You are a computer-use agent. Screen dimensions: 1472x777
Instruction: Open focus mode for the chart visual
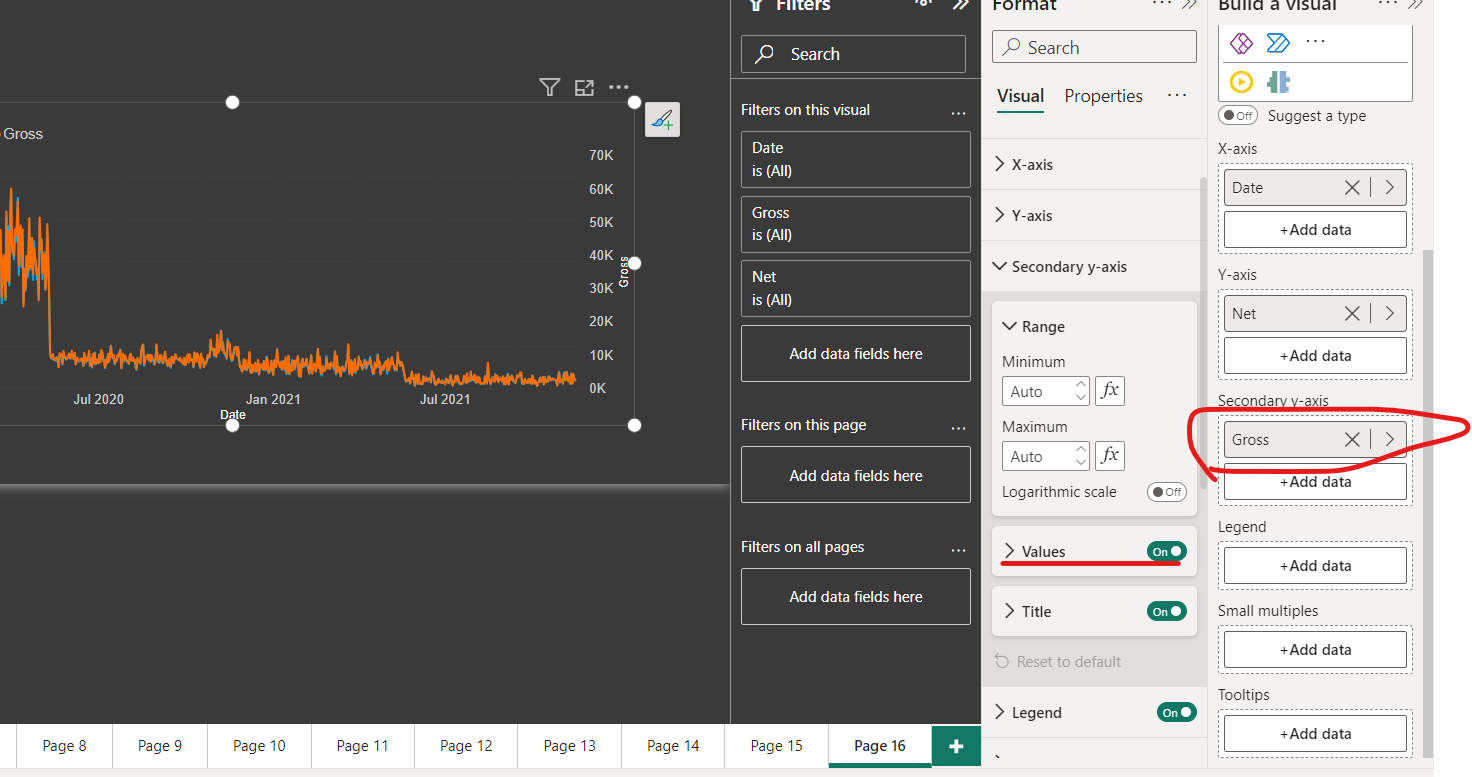point(584,88)
